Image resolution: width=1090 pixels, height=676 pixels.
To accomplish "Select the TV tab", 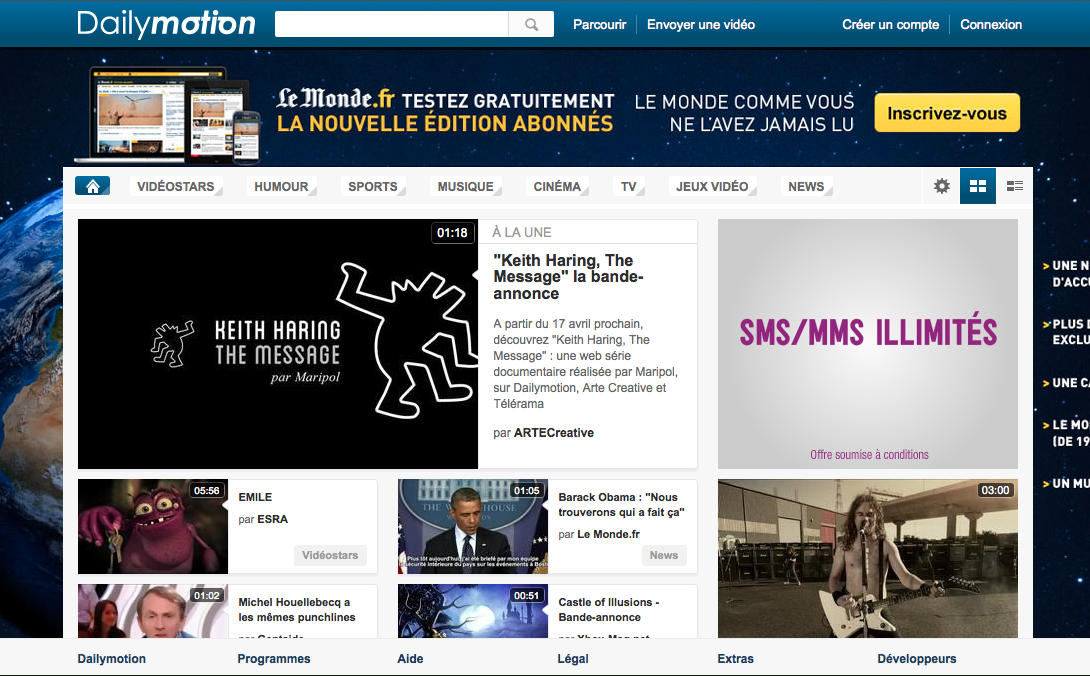I will click(x=628, y=186).
